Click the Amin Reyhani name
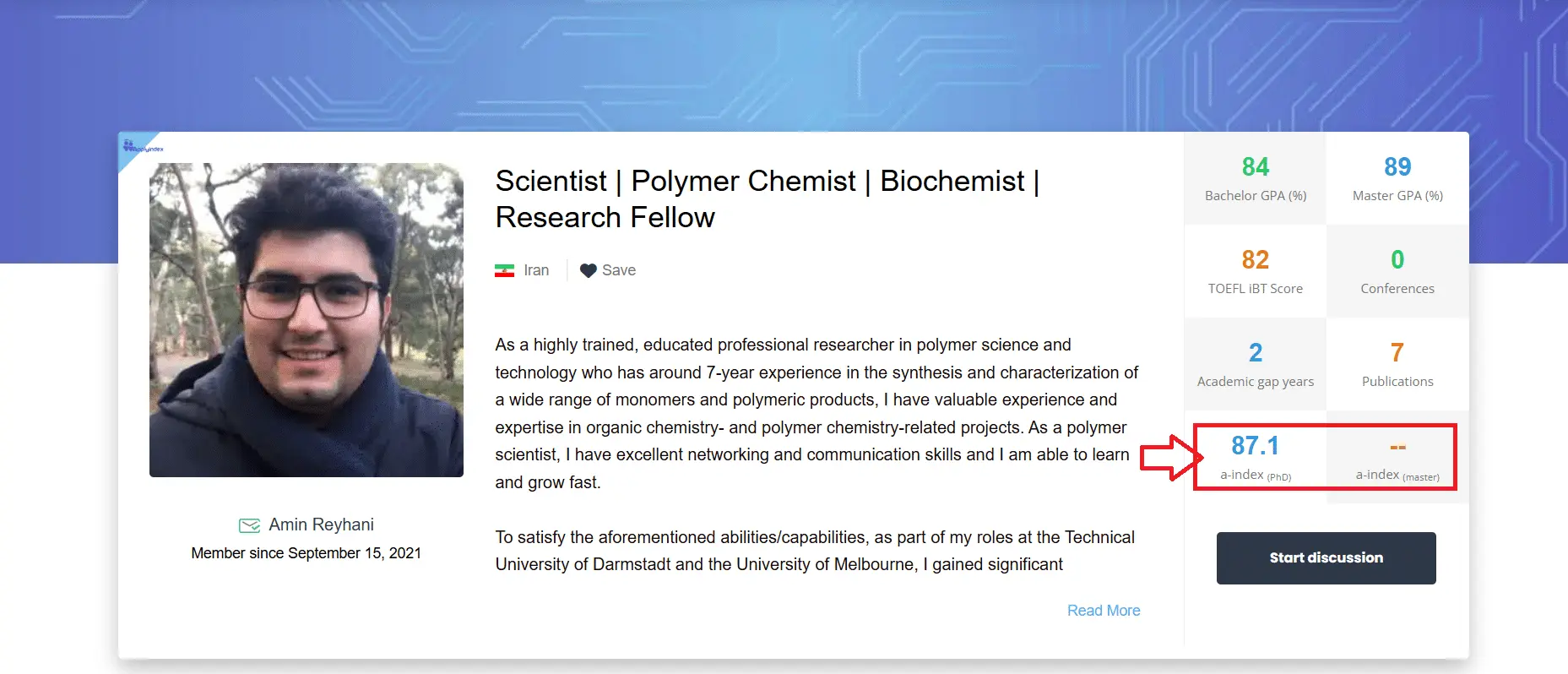The height and width of the screenshot is (674, 1568). [321, 525]
